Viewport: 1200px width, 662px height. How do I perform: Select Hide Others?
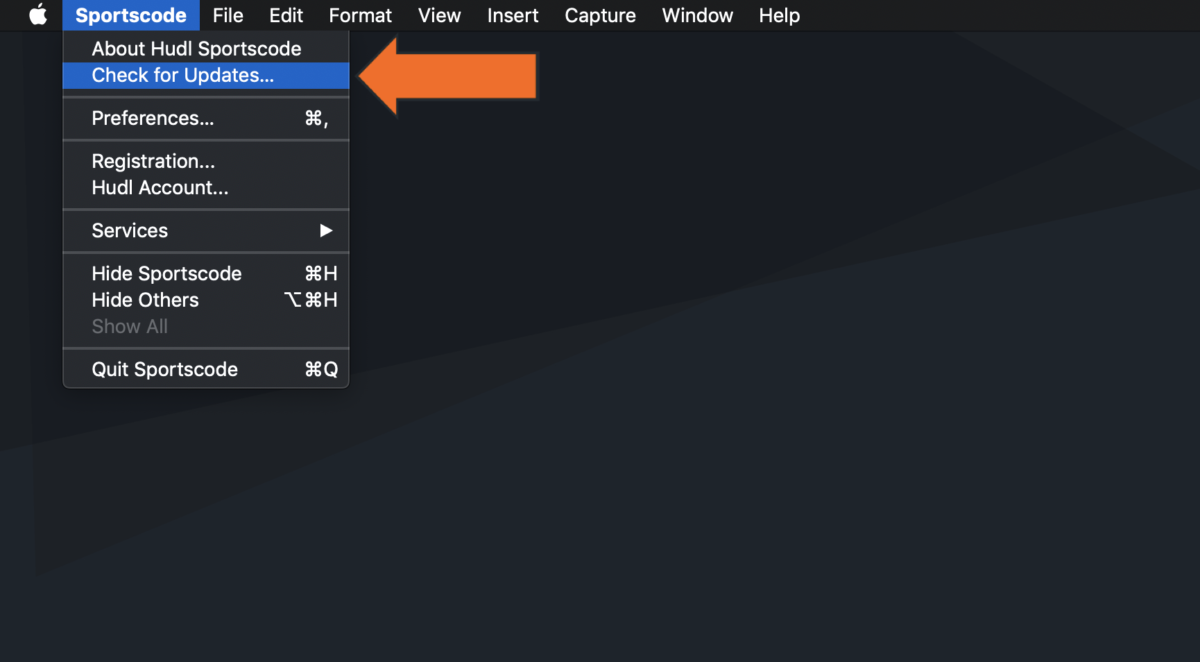pos(144,300)
